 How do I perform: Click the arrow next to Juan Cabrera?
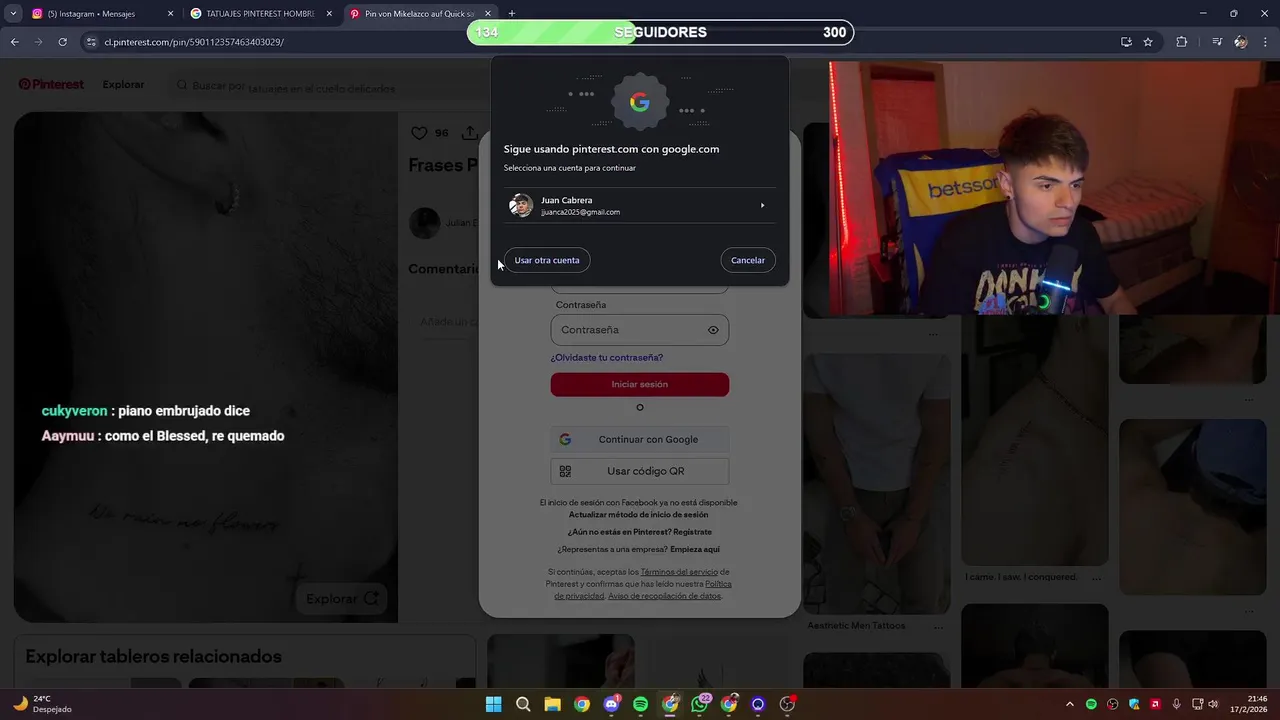coord(762,205)
